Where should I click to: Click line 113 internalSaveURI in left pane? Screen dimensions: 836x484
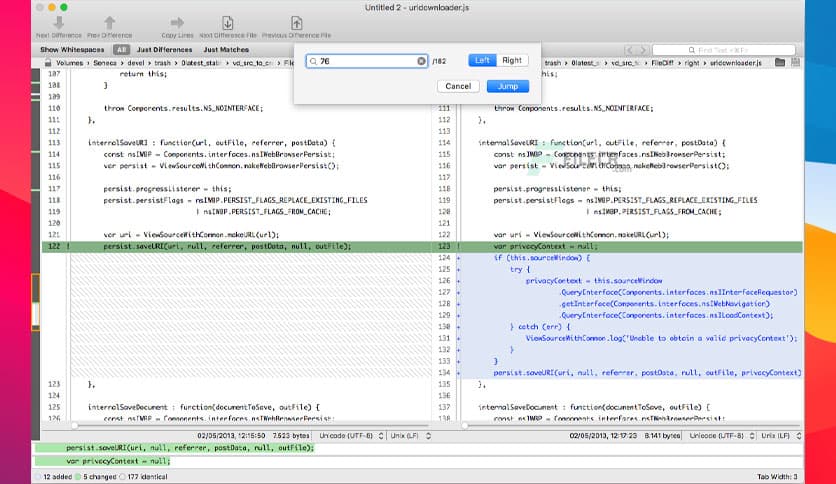(x=212, y=143)
